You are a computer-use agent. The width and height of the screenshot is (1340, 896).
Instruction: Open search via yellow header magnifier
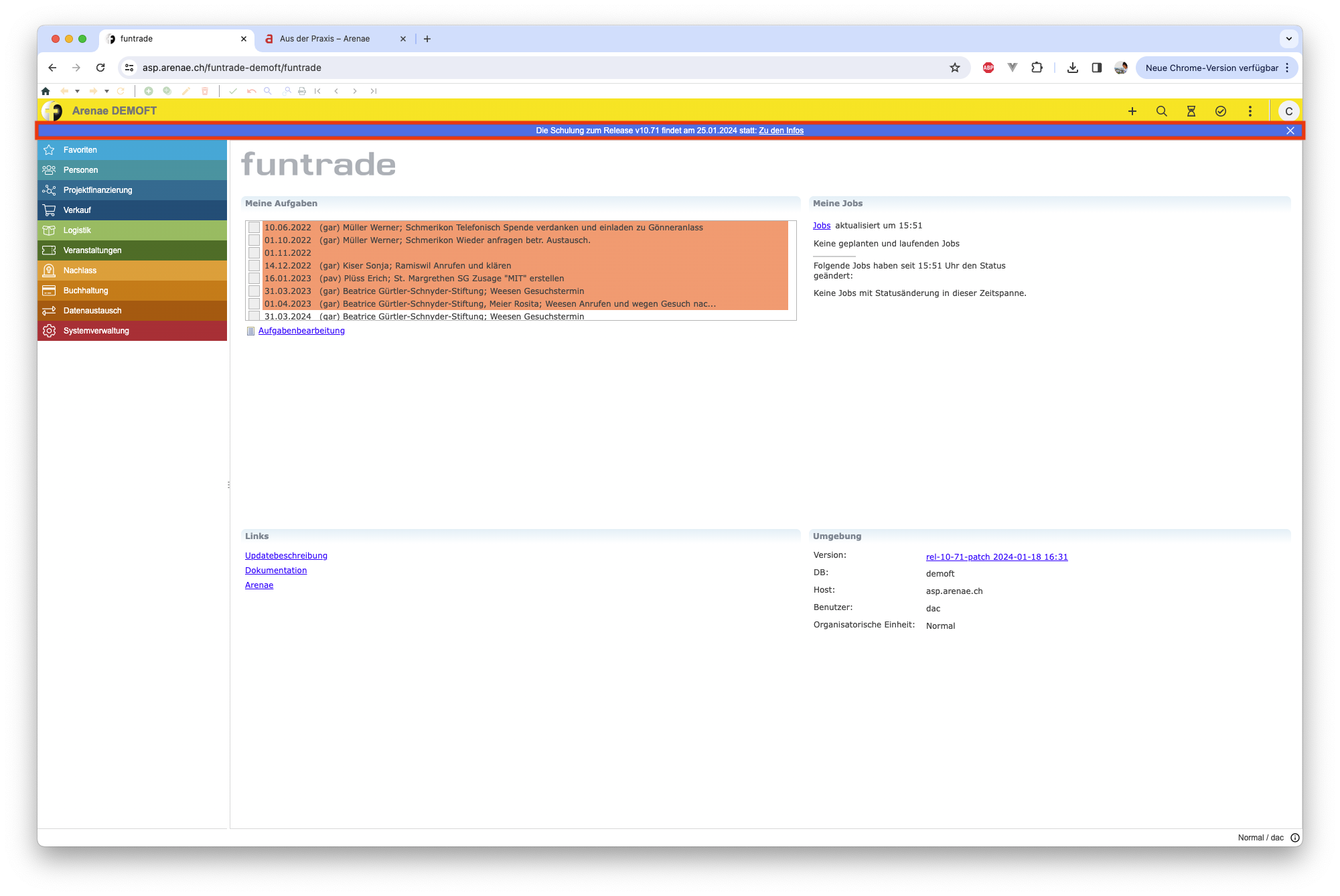coord(1162,111)
